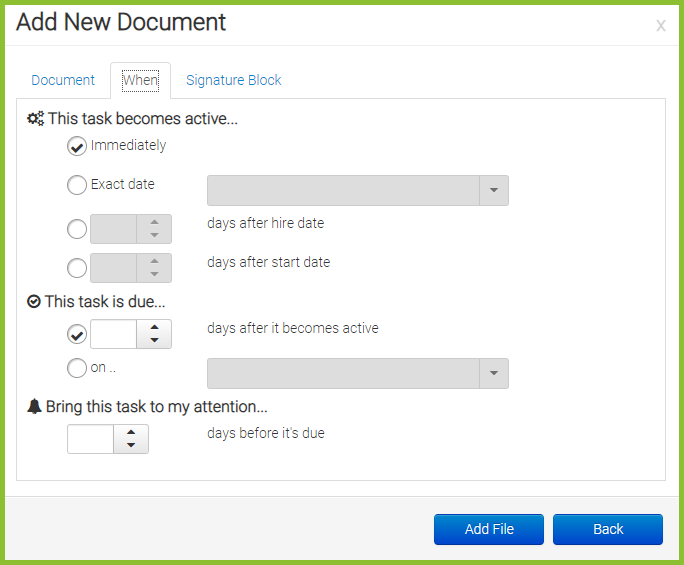Increase days after it becomes active value

point(154,327)
